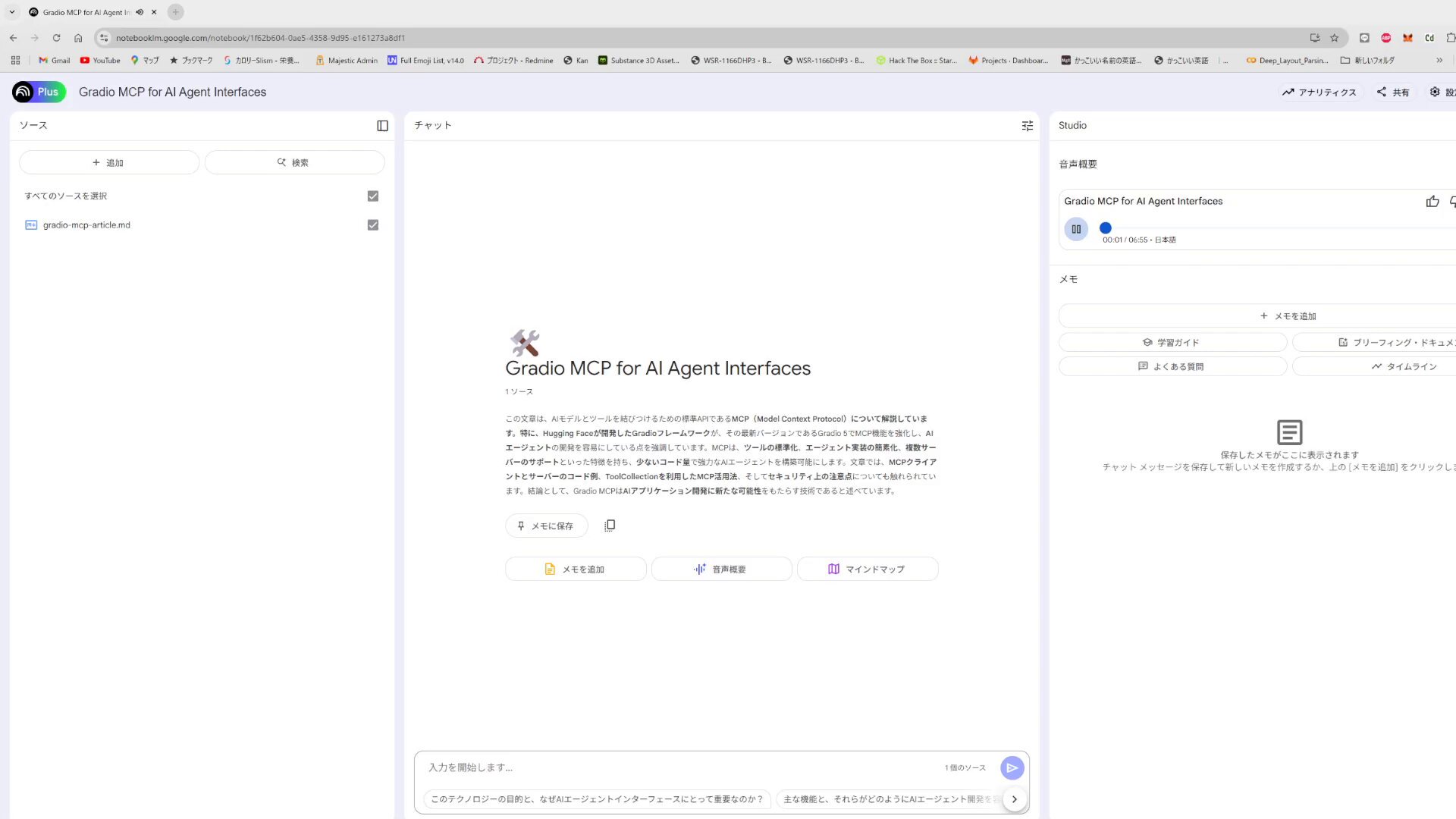Mute the tab audio speaker icon

click(140, 12)
